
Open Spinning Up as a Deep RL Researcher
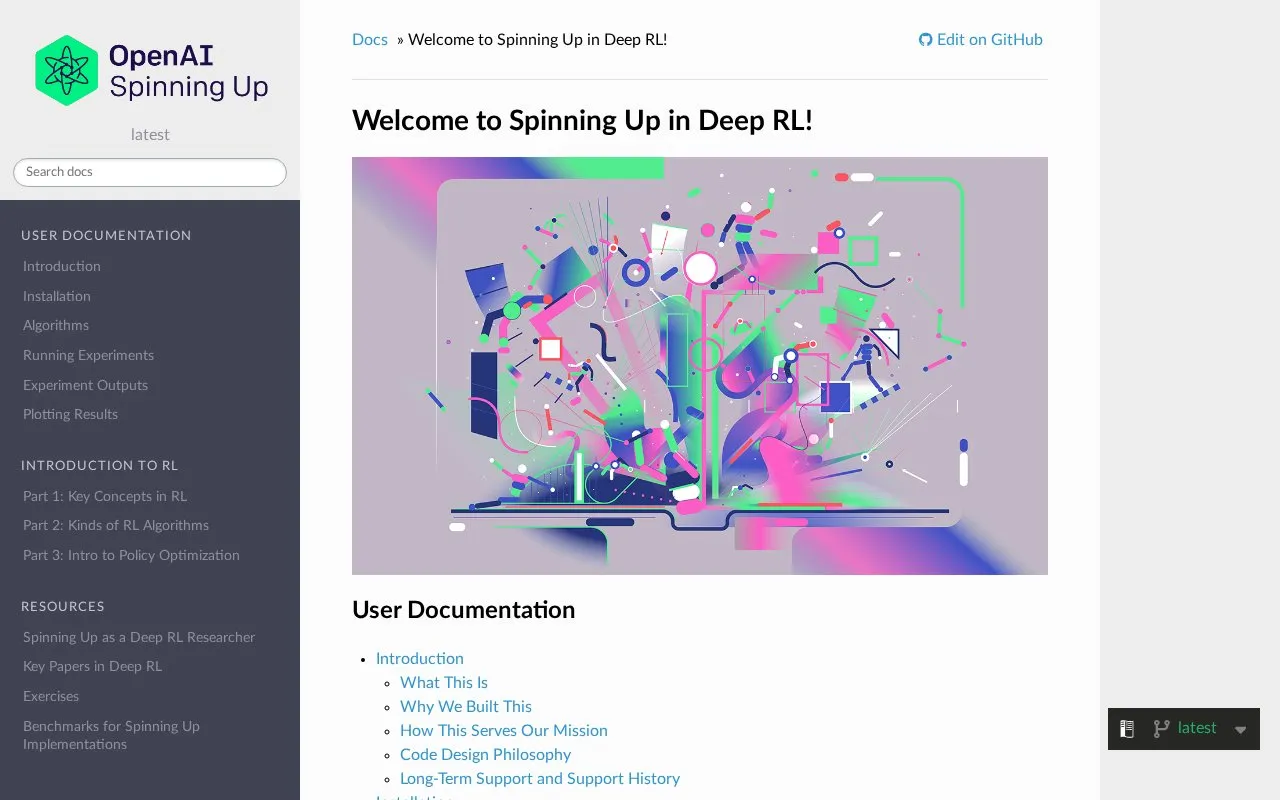[x=139, y=637]
